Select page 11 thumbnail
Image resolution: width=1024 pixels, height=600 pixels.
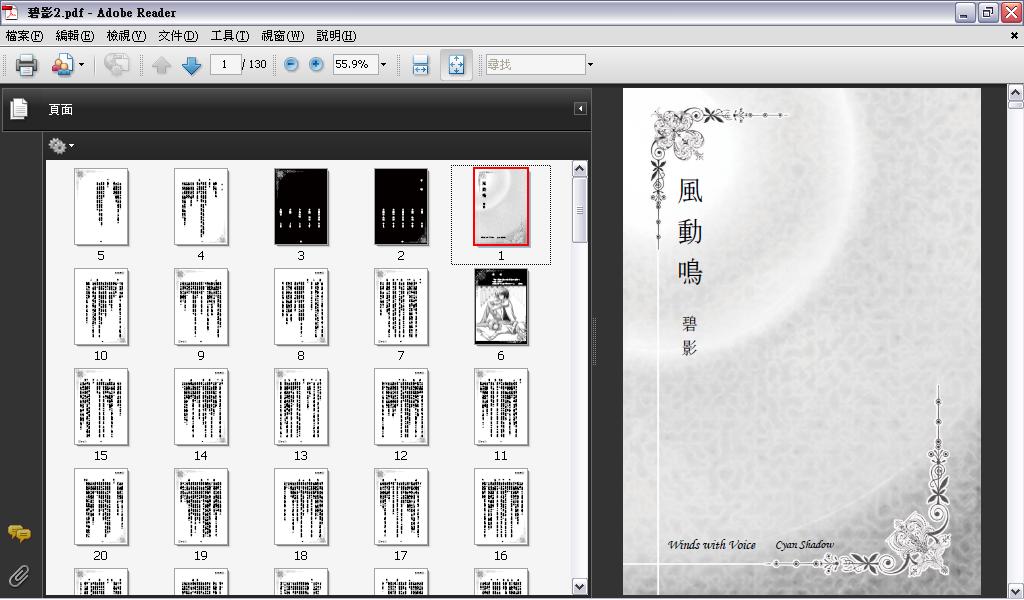(x=501, y=407)
